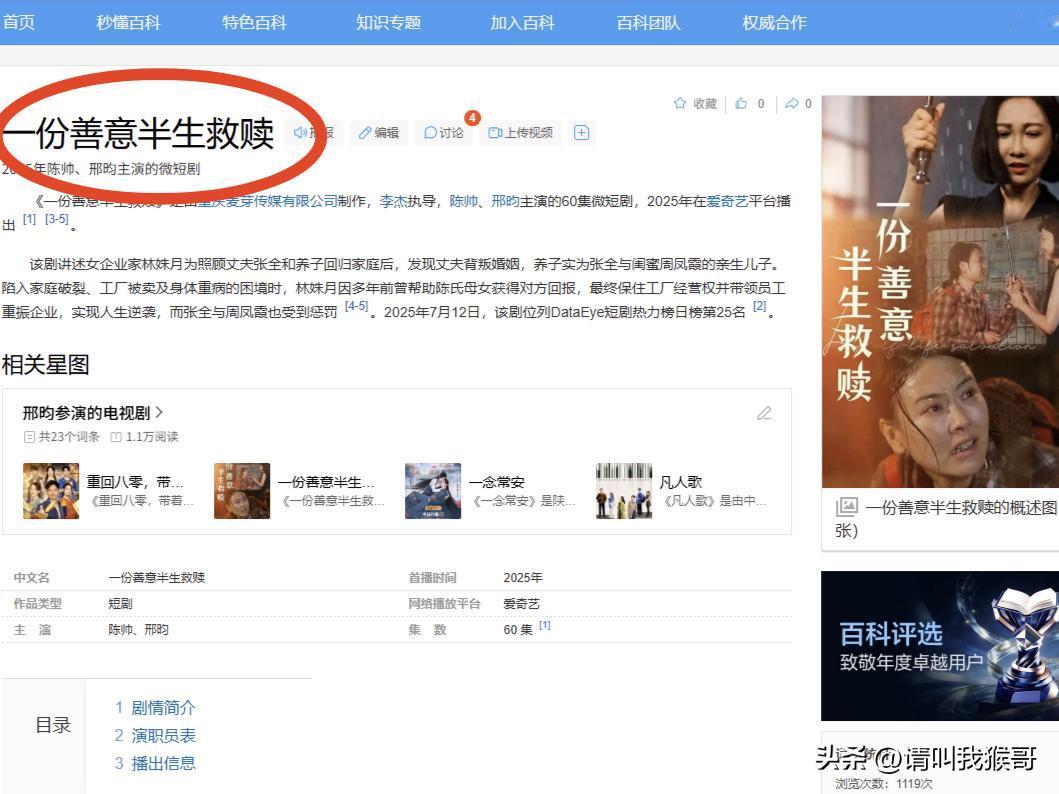The image size is (1059, 794).
Task: Give a thumbs up with the 点赞 icon
Action: coord(741,103)
